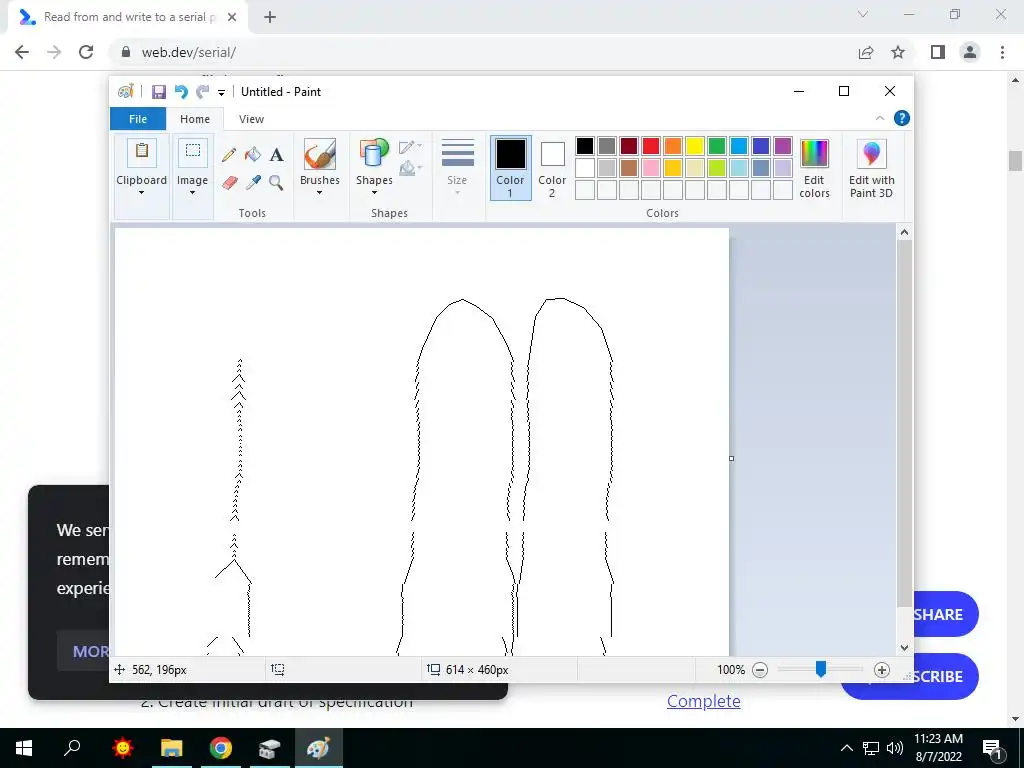
Task: Expand the Clipboard dropdown arrow
Action: 142,193
